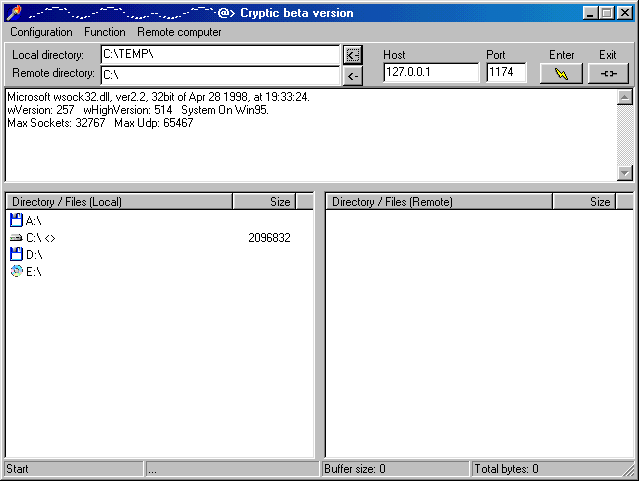Click the Directory / Files (Remote) column header
This screenshot has width=639, height=481.
(x=438, y=202)
